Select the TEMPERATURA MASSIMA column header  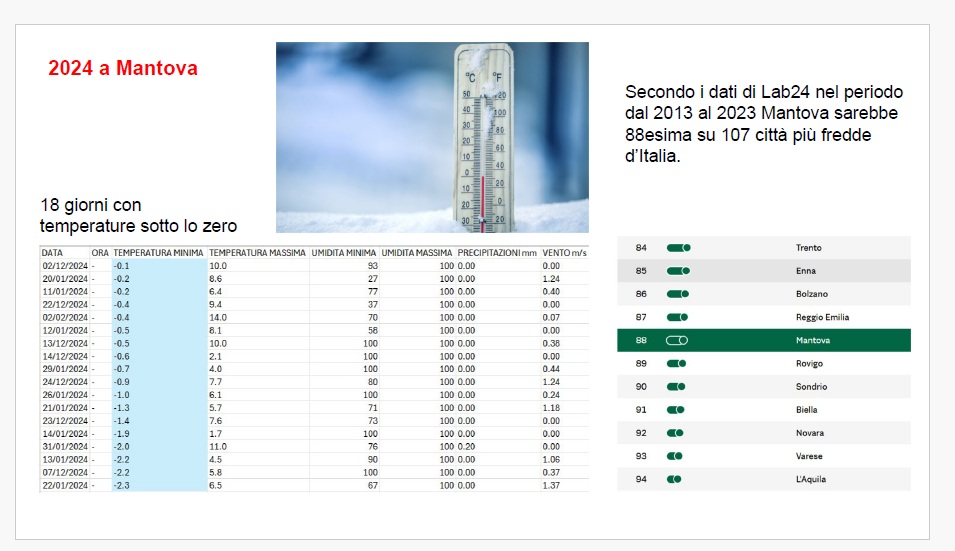(257, 253)
